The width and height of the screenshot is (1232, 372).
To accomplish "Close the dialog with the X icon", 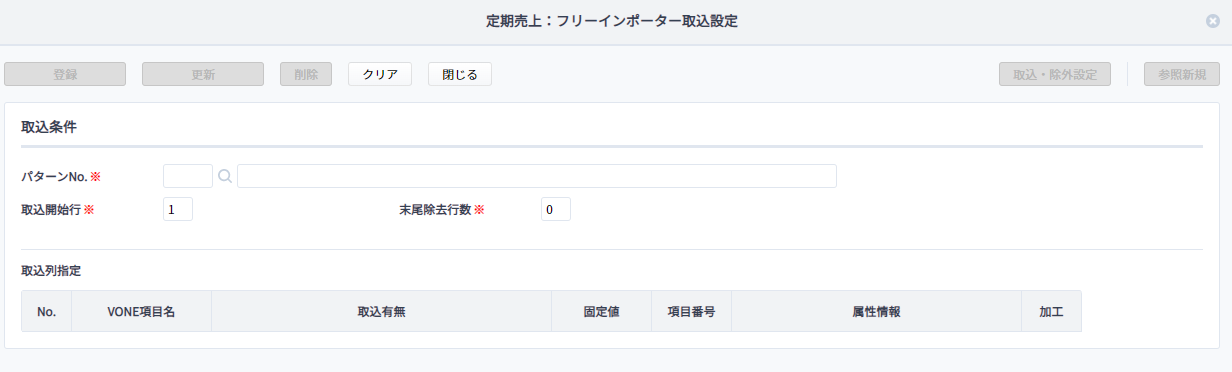I will tap(1213, 21).
